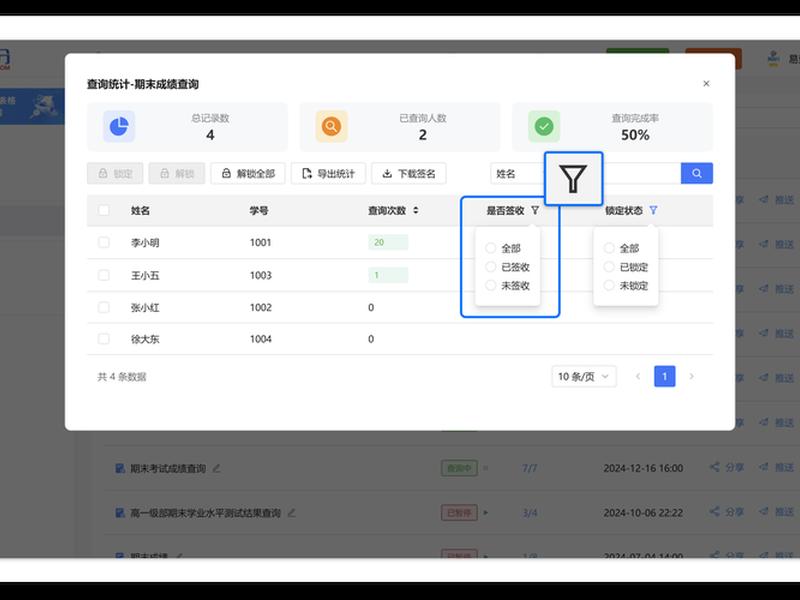Edit 期末考试成绩查询 name pencil icon, background page

coord(216,468)
